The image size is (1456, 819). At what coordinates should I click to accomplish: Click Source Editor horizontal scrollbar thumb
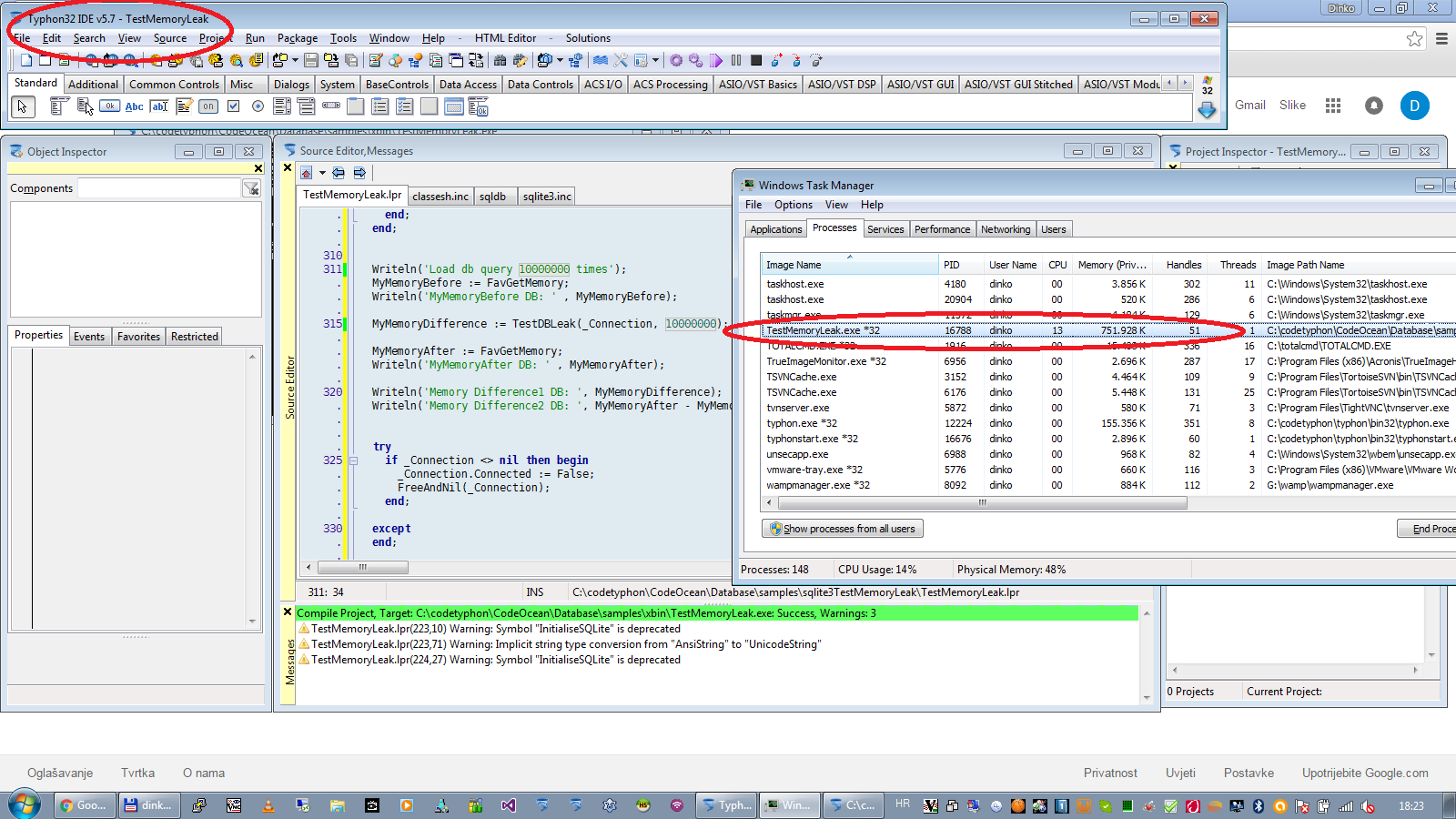(362, 567)
